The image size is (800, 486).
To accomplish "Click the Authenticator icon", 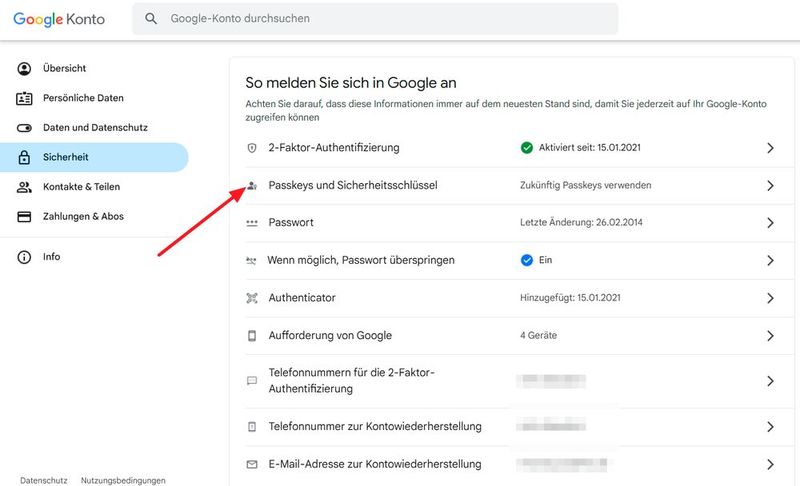I will pyautogui.click(x=252, y=298).
